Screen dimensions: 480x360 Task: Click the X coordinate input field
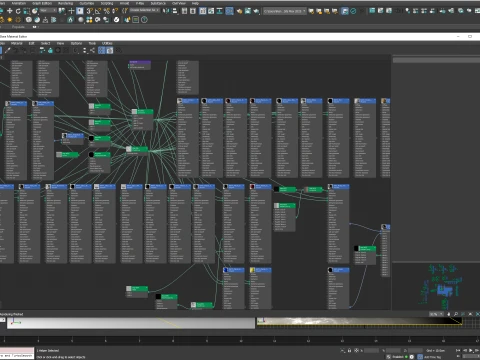[372, 351]
